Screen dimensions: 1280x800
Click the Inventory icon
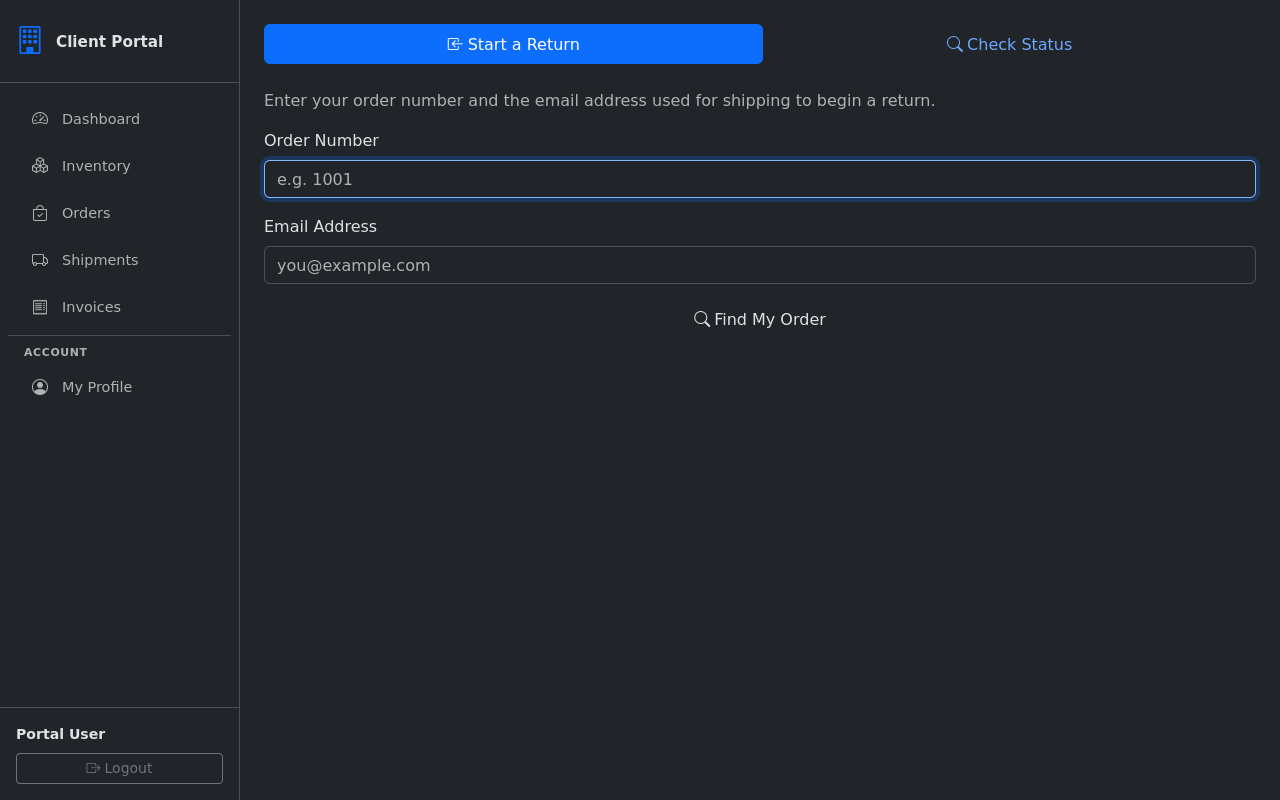(x=40, y=165)
